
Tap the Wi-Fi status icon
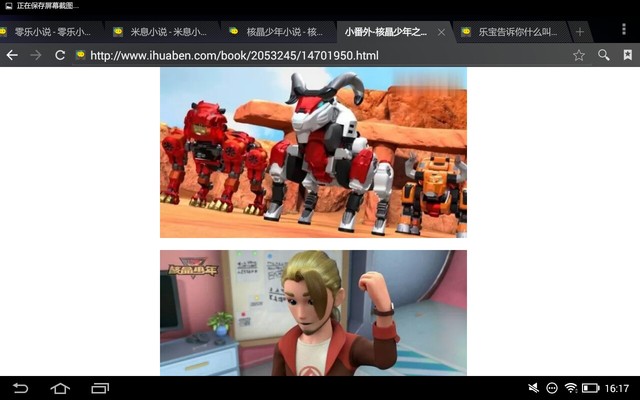(x=571, y=388)
